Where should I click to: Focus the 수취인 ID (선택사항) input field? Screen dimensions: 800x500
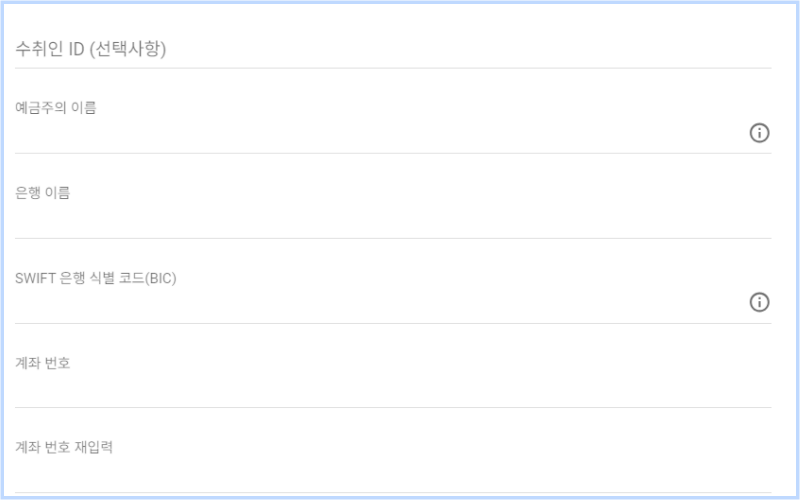pos(393,49)
